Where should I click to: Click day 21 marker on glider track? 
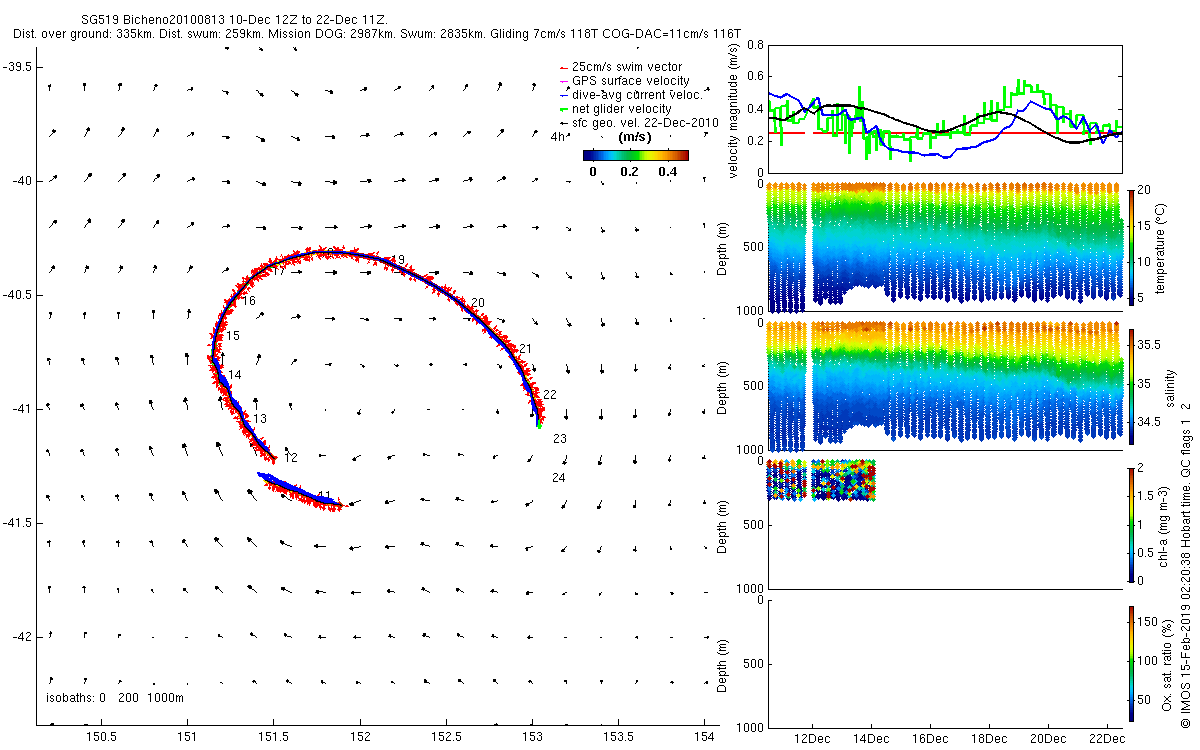click(526, 348)
